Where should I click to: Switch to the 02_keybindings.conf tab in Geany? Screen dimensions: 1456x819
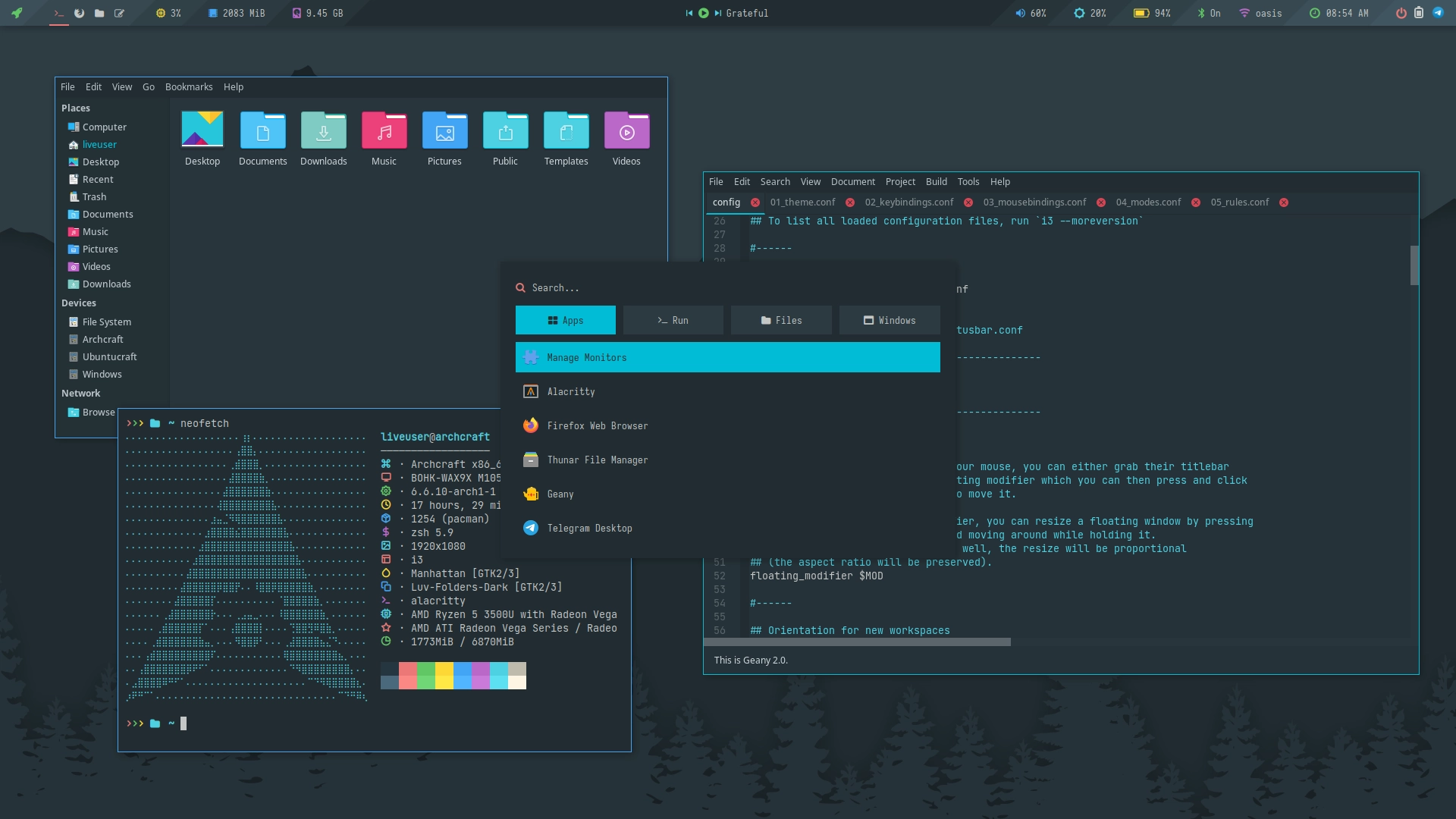pyautogui.click(x=908, y=202)
